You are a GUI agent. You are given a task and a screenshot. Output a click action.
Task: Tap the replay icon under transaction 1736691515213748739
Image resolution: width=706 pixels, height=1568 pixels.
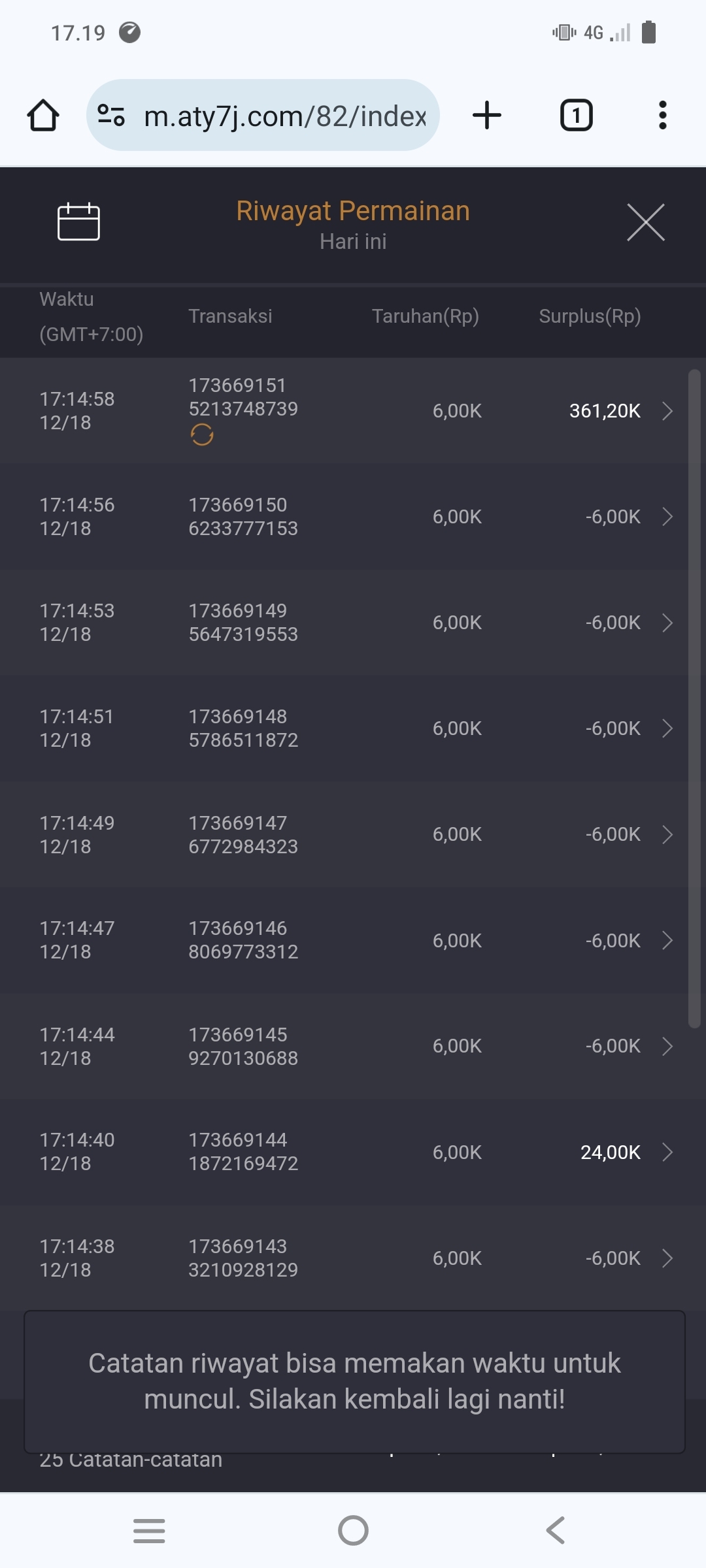coord(202,434)
